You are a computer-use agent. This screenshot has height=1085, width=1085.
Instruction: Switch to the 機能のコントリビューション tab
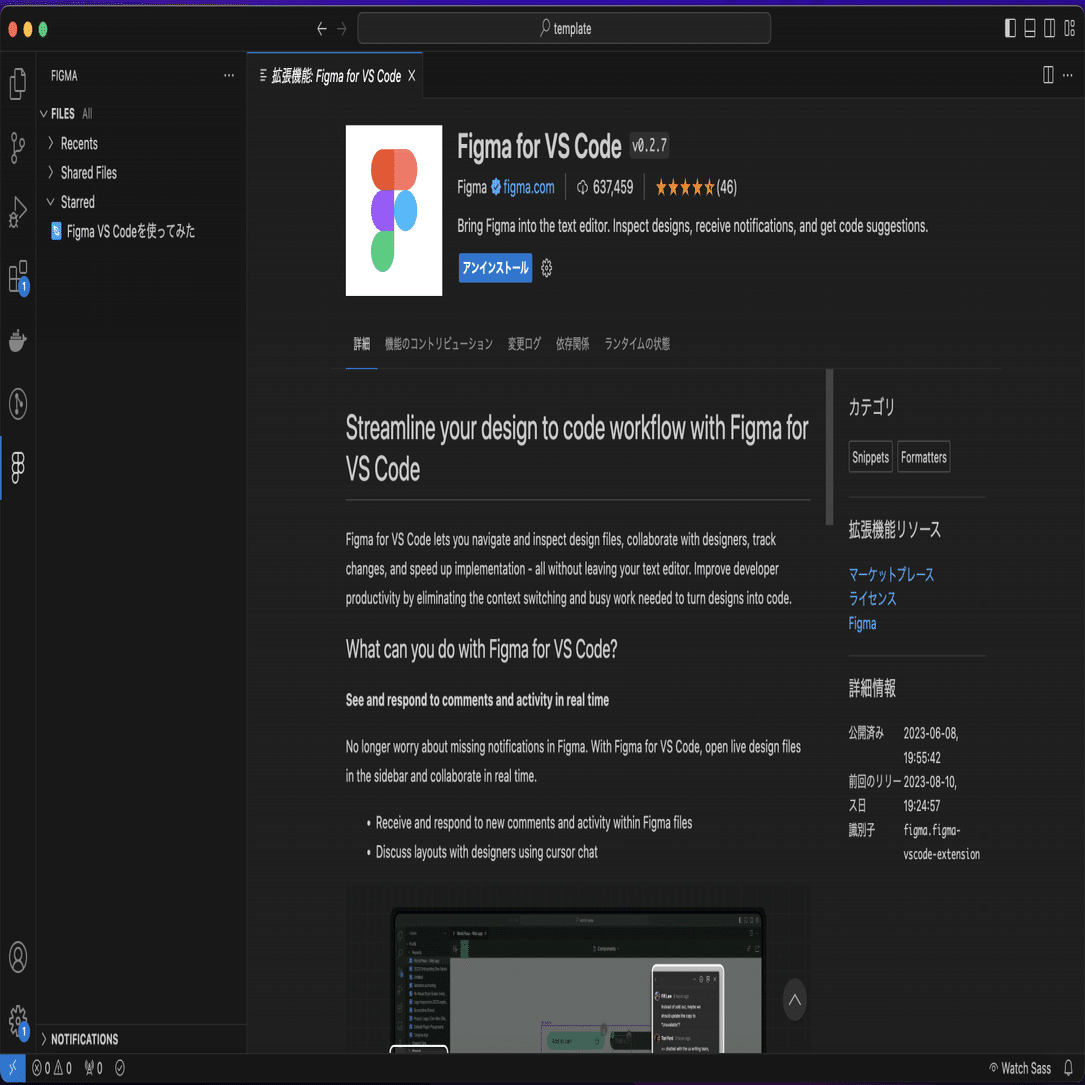point(439,344)
